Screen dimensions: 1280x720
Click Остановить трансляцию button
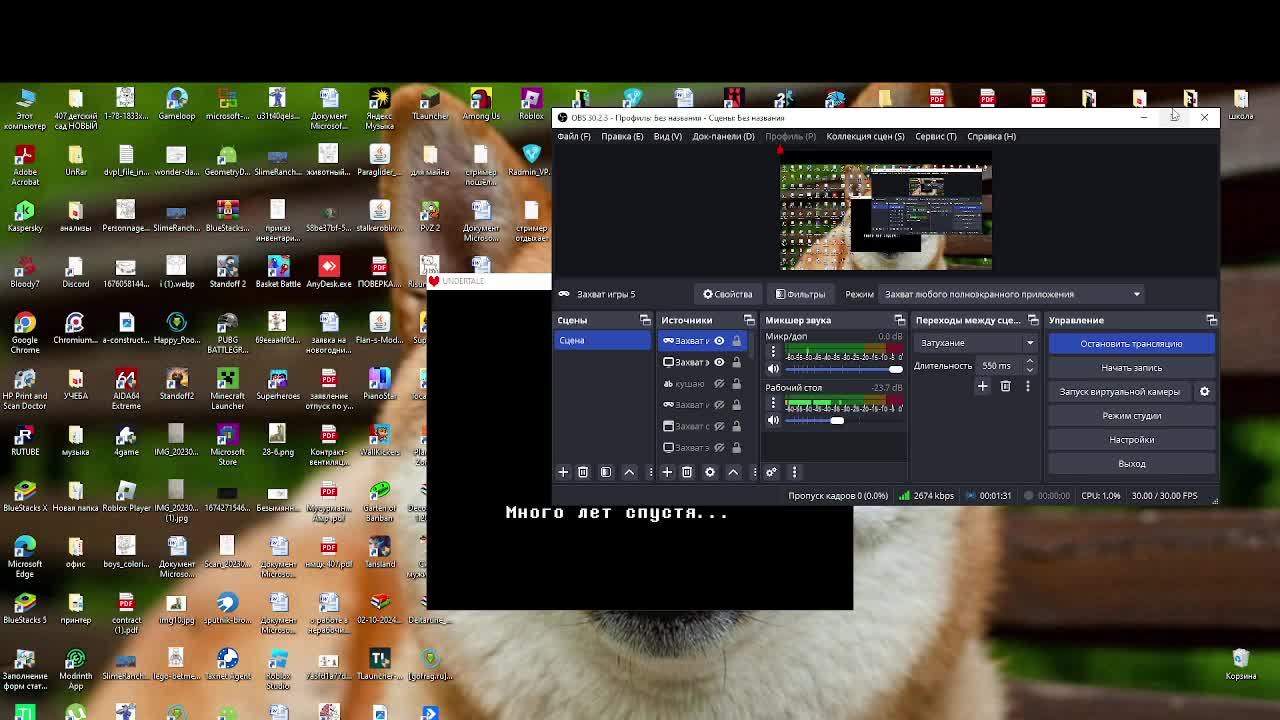pyautogui.click(x=1131, y=344)
